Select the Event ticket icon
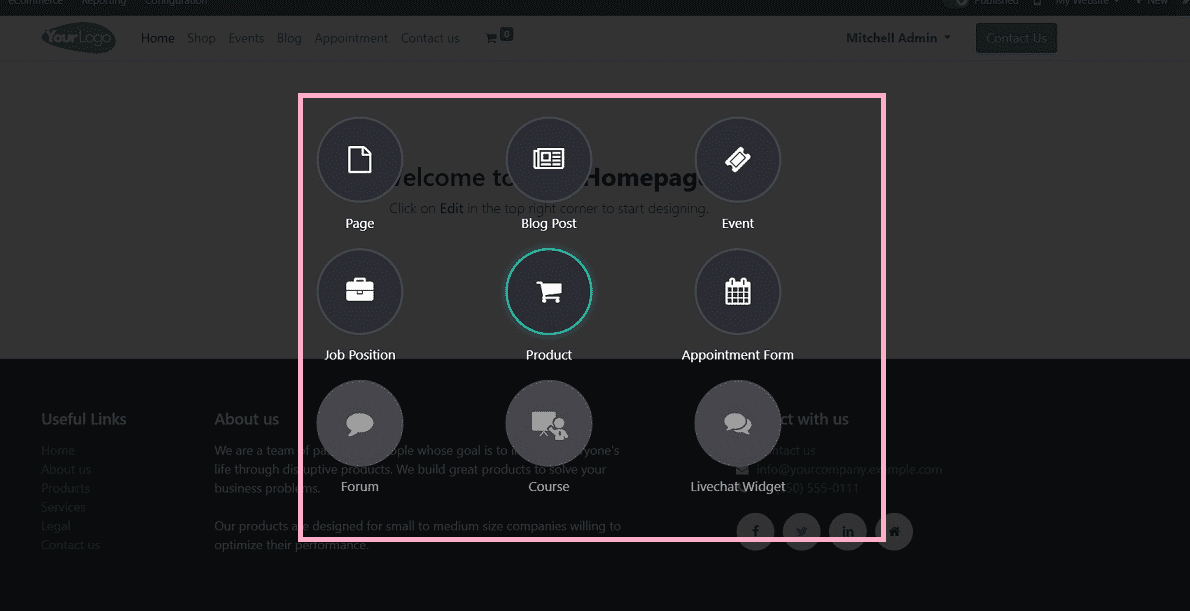Image resolution: width=1190 pixels, height=611 pixels. click(738, 160)
